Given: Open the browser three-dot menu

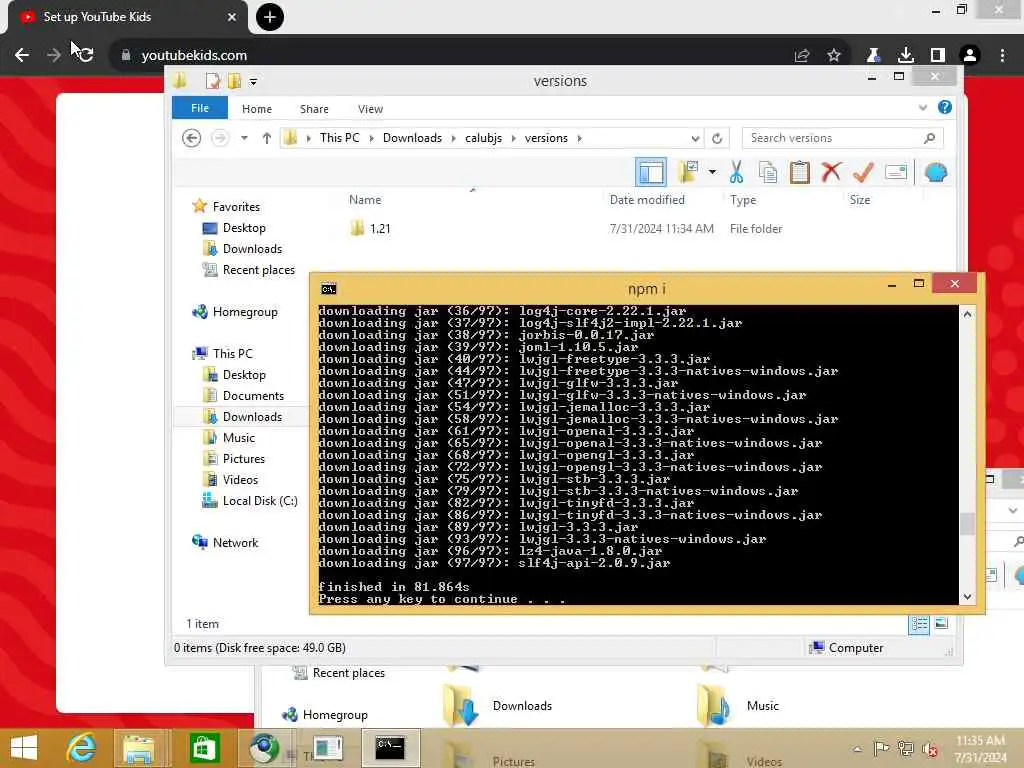Looking at the screenshot, I should pos(1002,56).
